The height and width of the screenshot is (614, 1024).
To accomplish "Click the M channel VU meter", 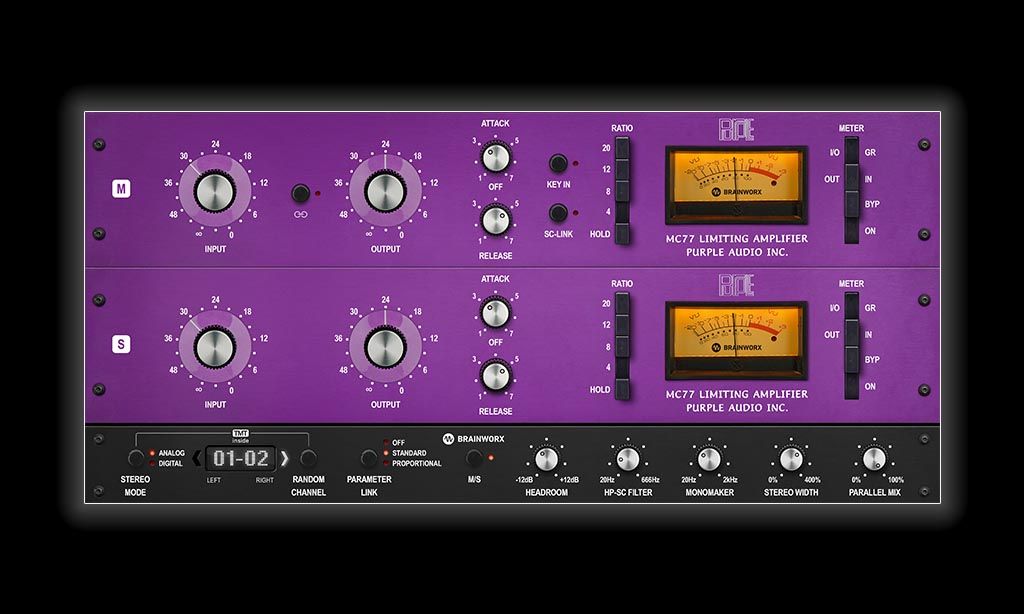I will point(736,185).
